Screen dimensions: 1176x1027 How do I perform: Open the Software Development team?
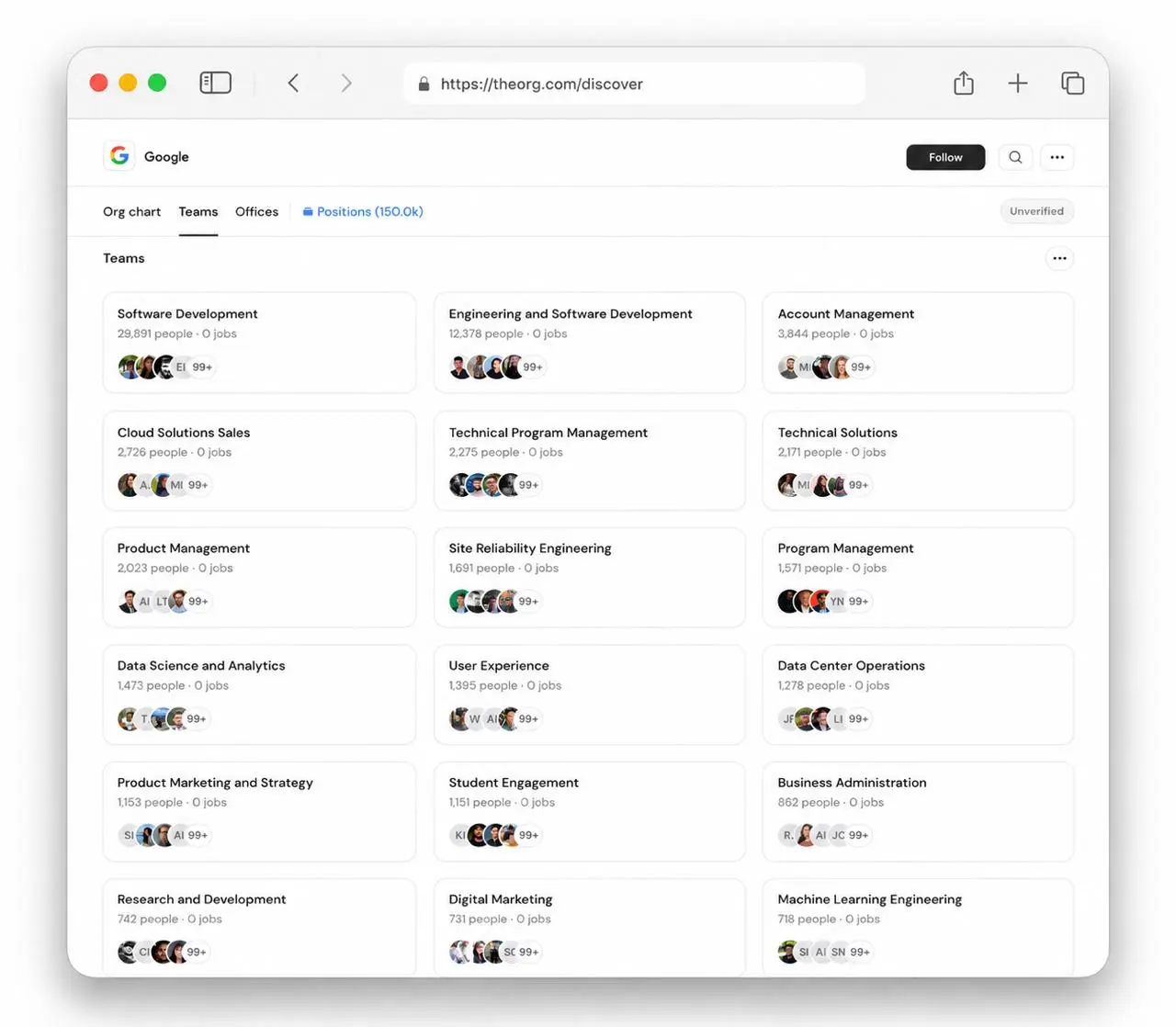click(259, 343)
